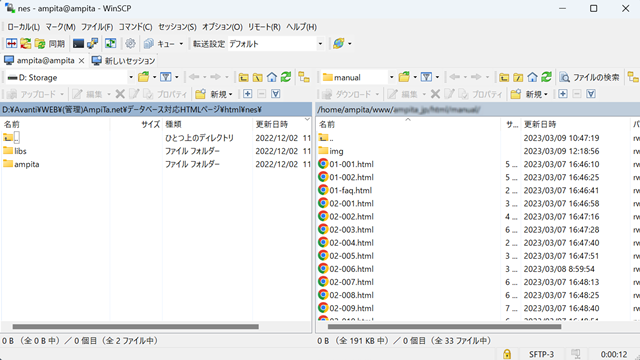Open the リモート(R) menu
Screen dimensions: 640x360
pyautogui.click(x=264, y=27)
